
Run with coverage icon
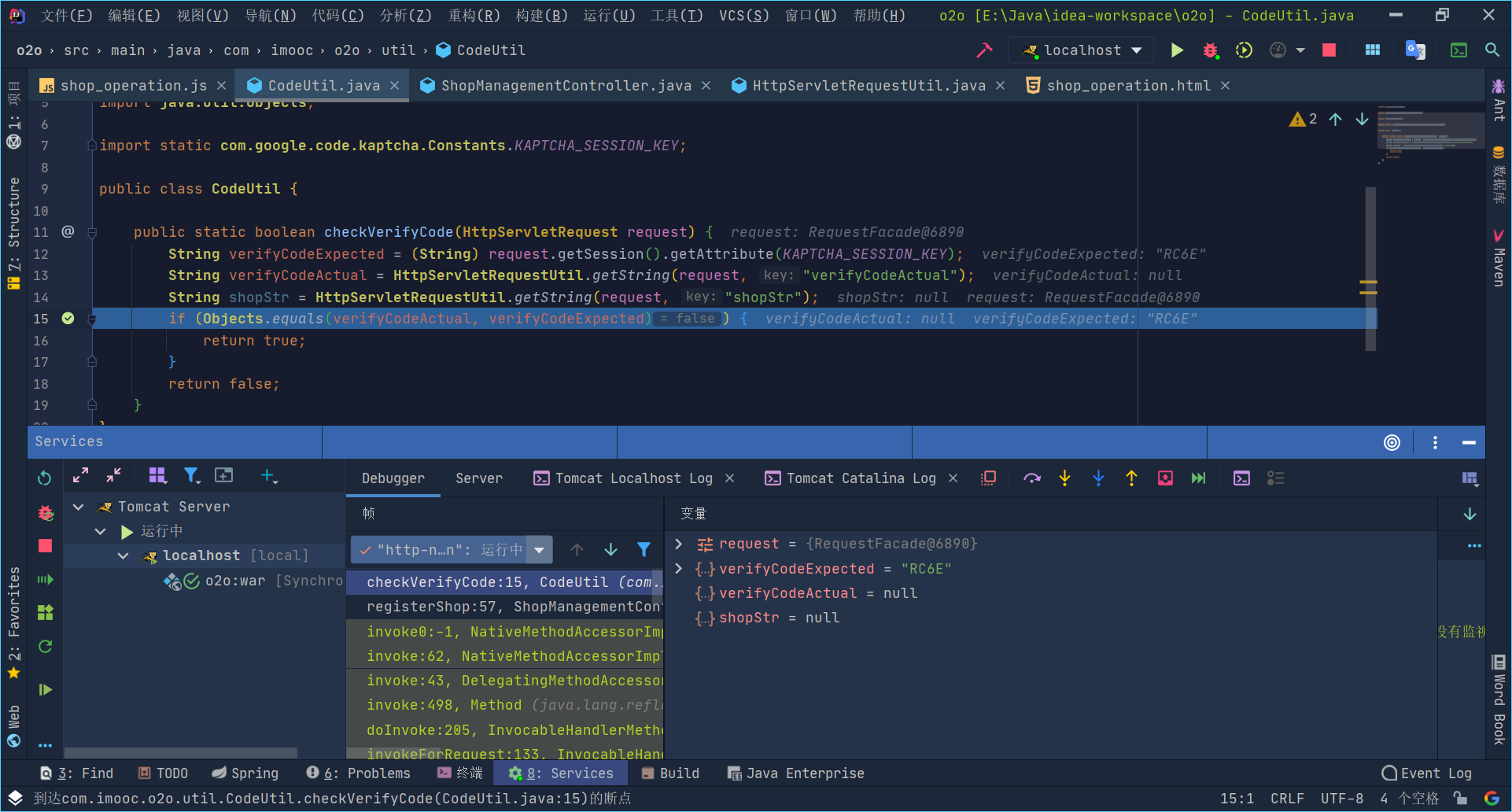click(1244, 50)
